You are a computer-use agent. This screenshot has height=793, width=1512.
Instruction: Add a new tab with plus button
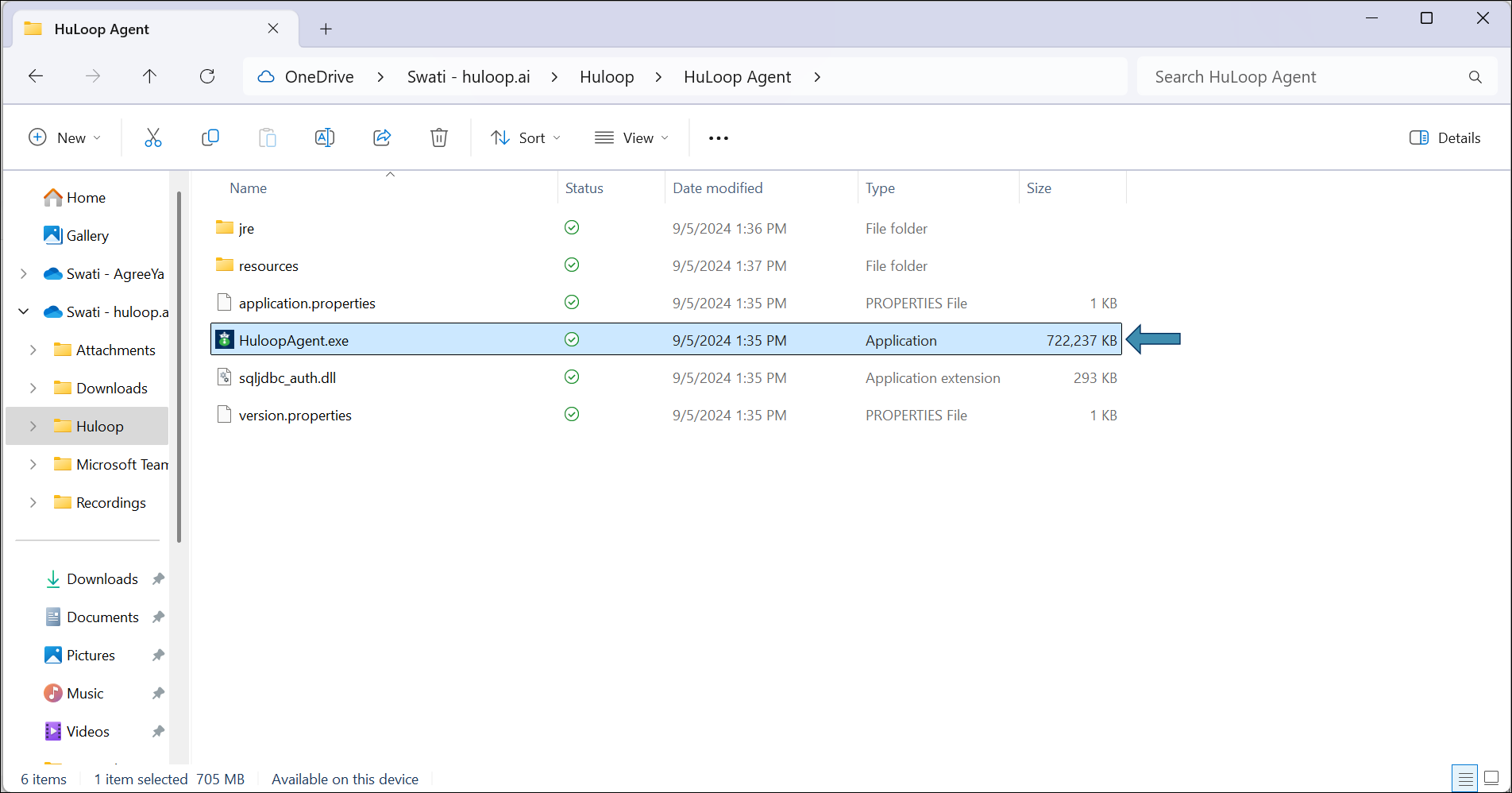[x=326, y=29]
